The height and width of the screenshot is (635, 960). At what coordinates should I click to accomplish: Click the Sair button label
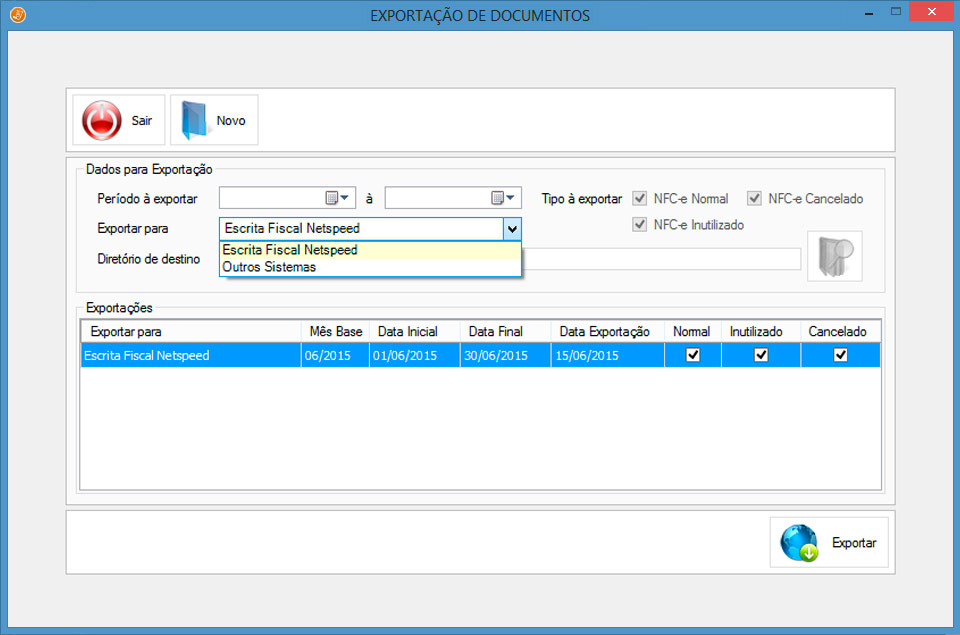tap(141, 121)
